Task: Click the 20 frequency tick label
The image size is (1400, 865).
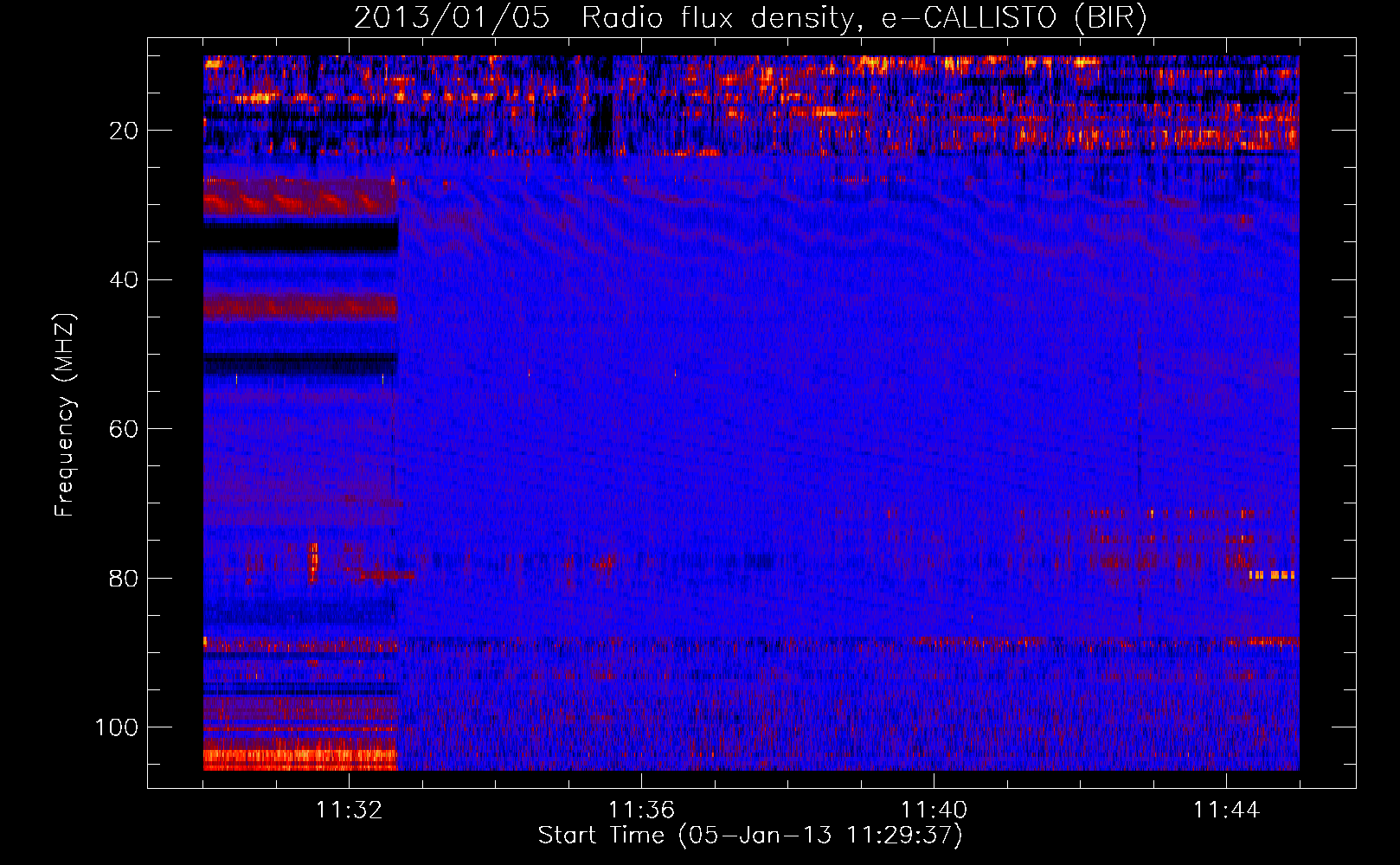Action: coord(124,131)
